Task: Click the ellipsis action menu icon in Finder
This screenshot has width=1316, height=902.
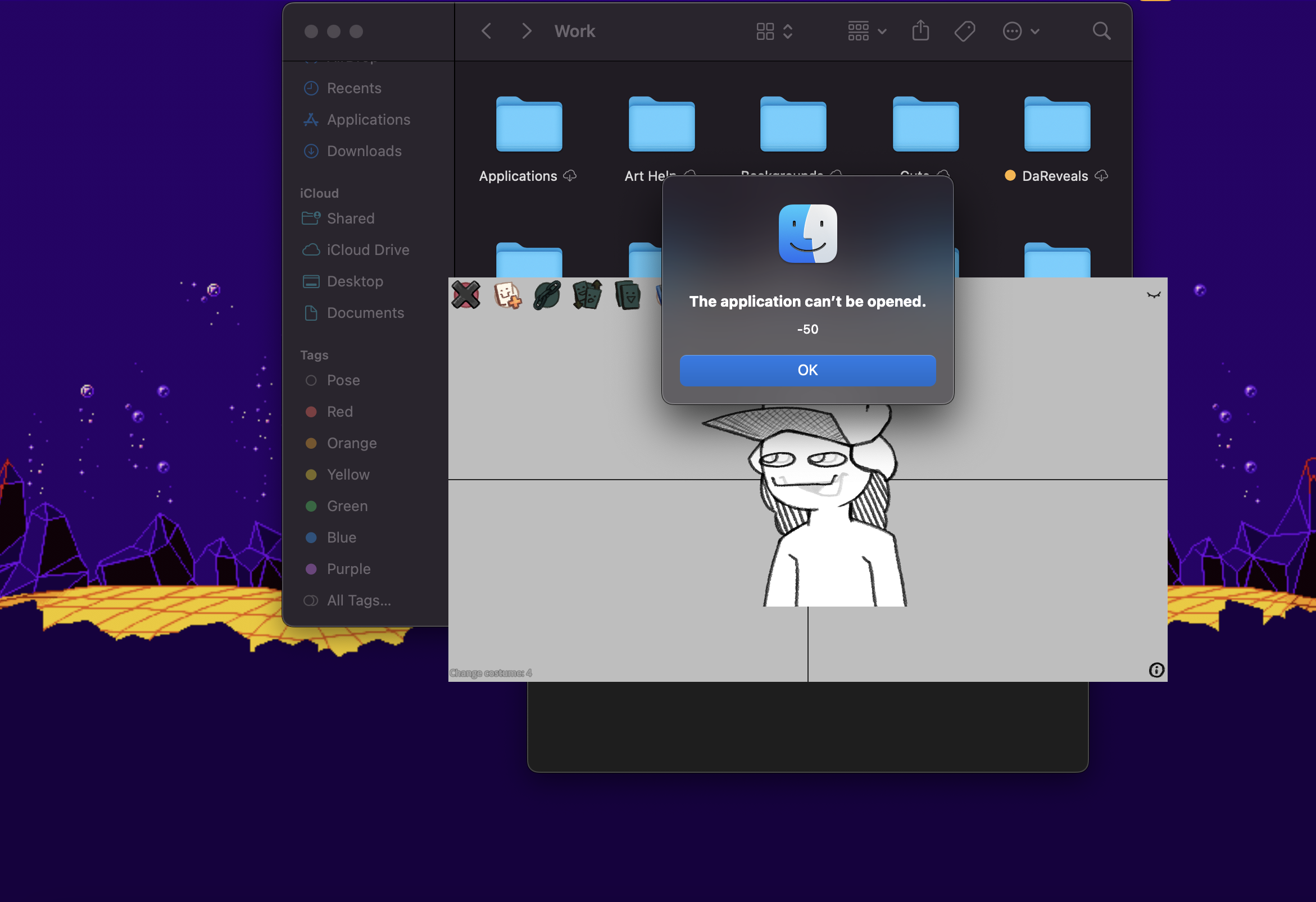Action: point(1012,31)
